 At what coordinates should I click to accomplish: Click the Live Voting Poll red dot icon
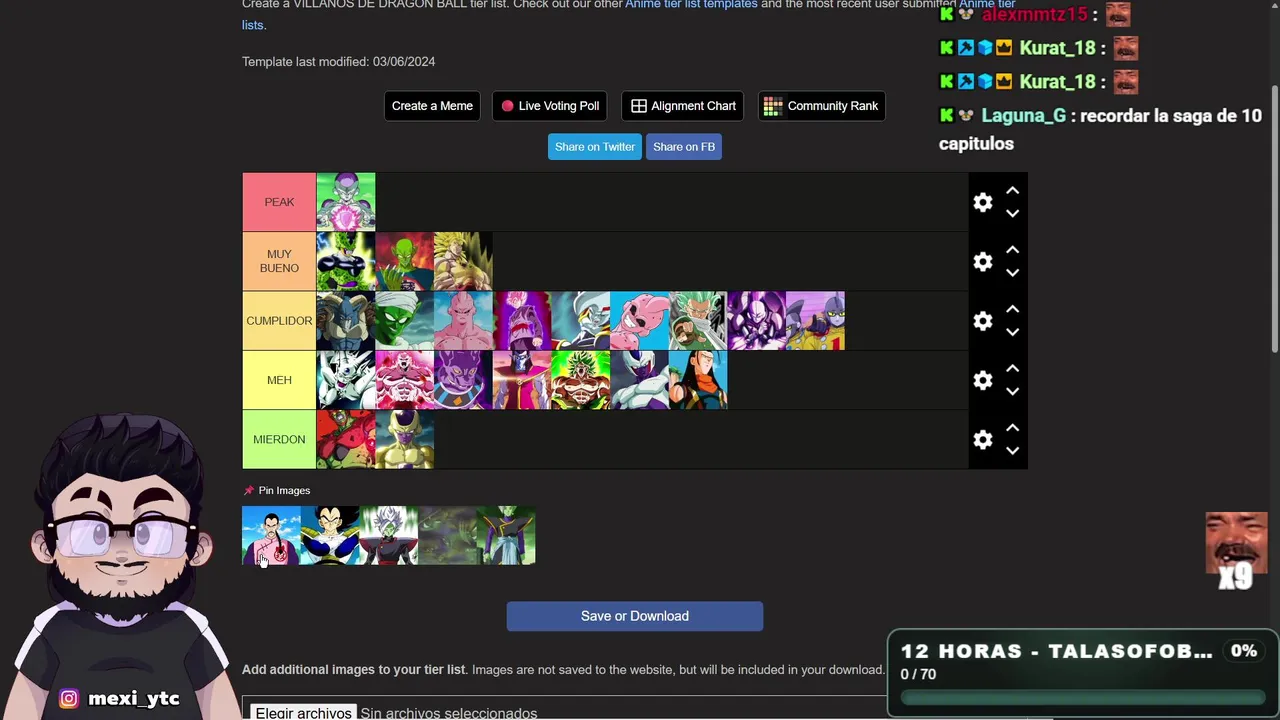[507, 106]
